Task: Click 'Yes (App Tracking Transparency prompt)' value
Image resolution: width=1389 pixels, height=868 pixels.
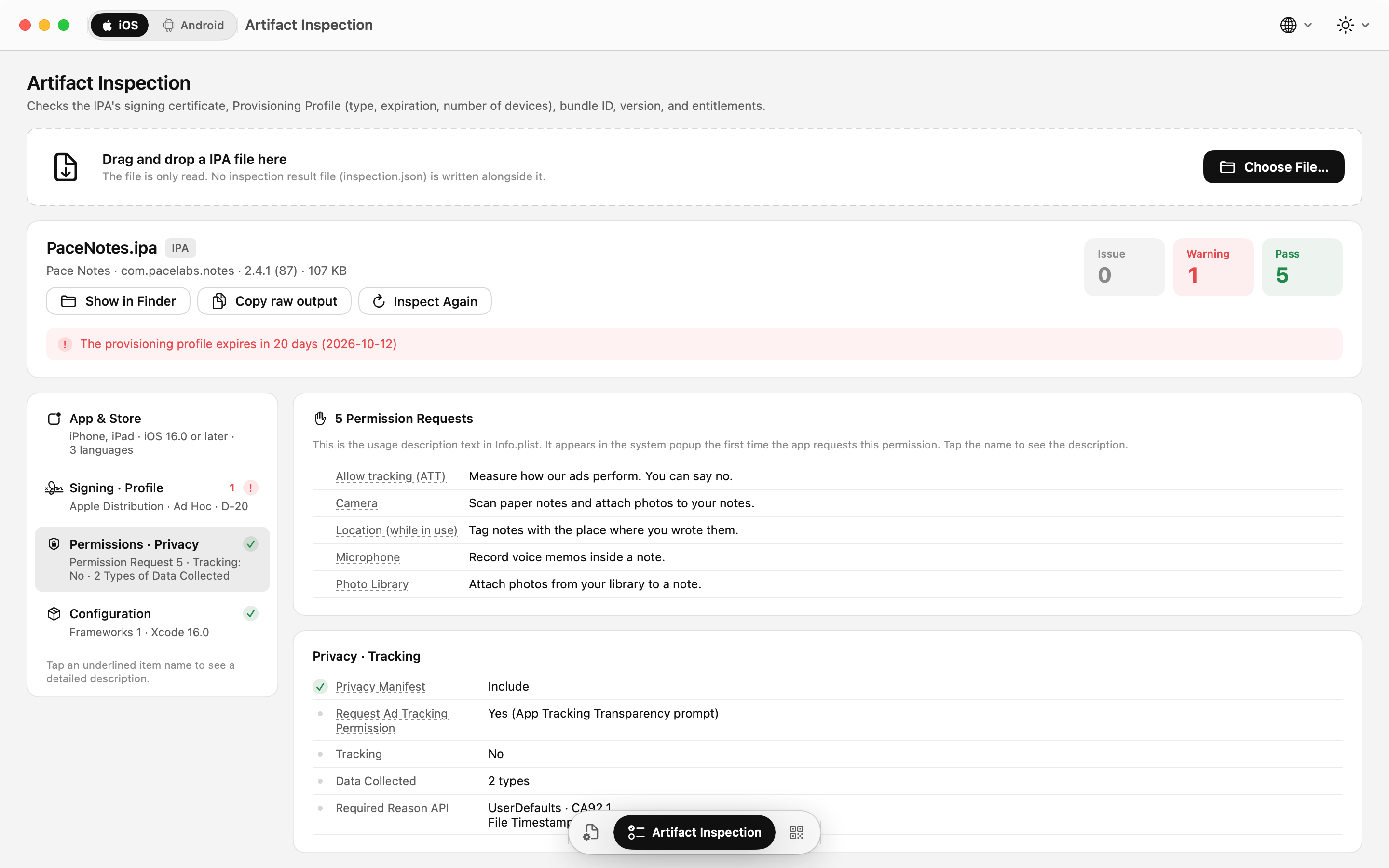Action: coord(603,714)
